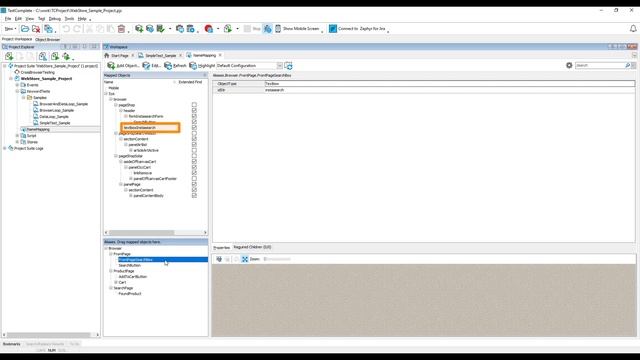
Task: Click the Connect to Zephyr for Jira icon
Action: (x=333, y=29)
